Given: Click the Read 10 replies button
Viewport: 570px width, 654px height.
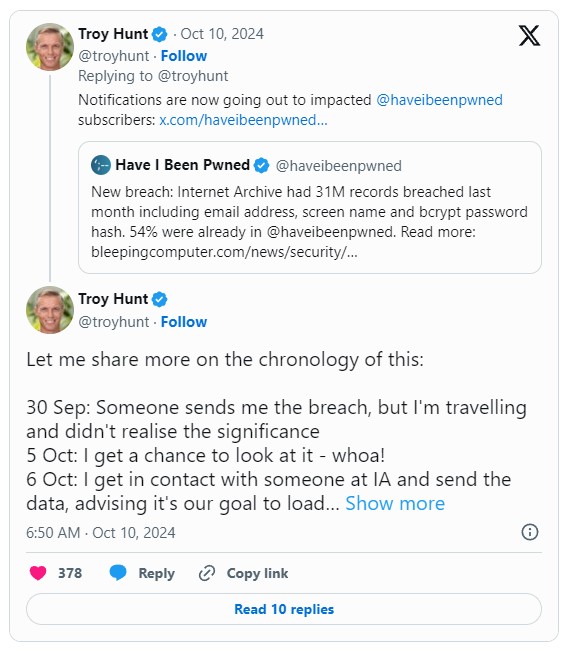Looking at the screenshot, I should [x=284, y=609].
